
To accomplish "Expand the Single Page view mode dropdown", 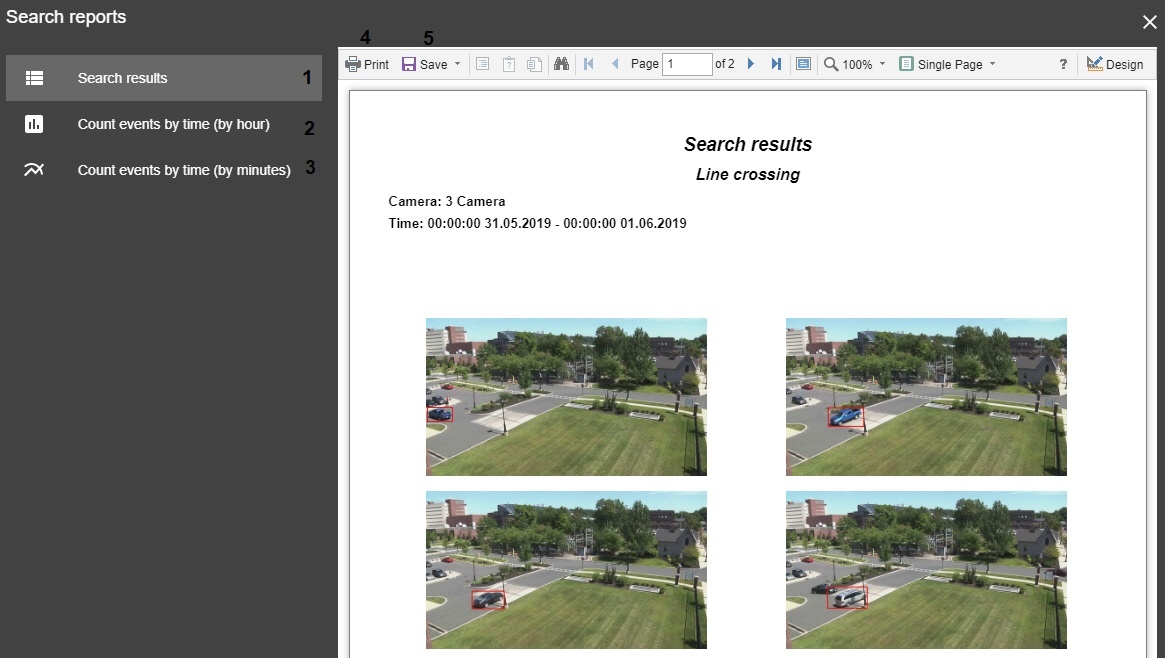I will [947, 64].
